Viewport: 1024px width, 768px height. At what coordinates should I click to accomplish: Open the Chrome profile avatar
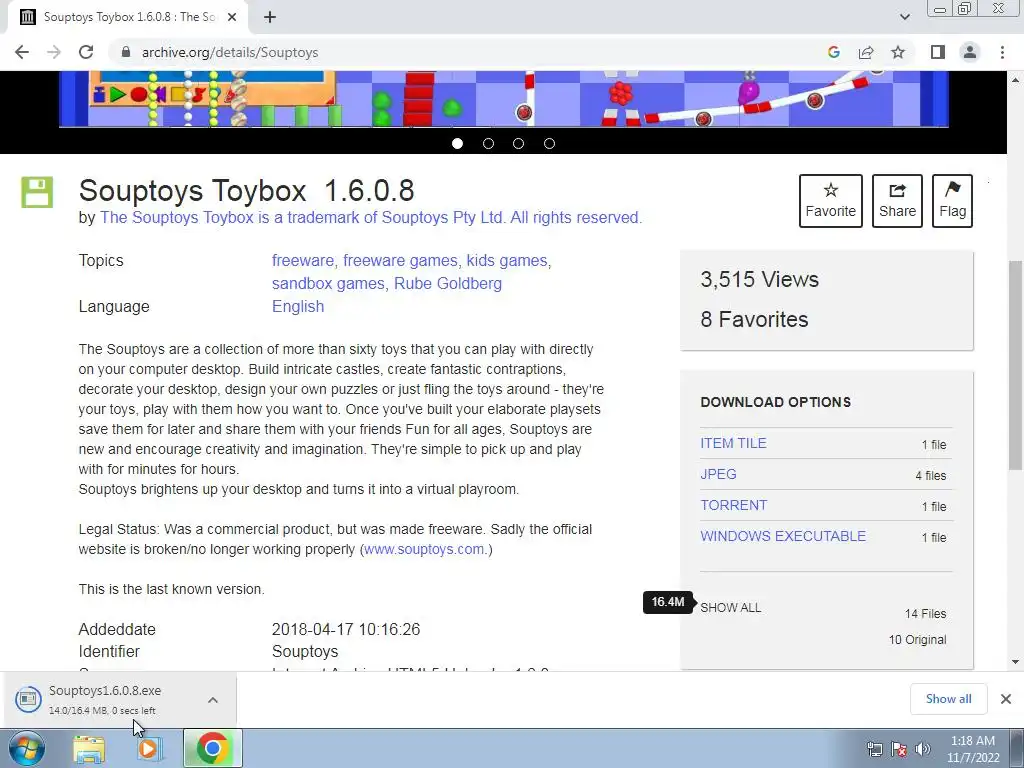[x=970, y=52]
